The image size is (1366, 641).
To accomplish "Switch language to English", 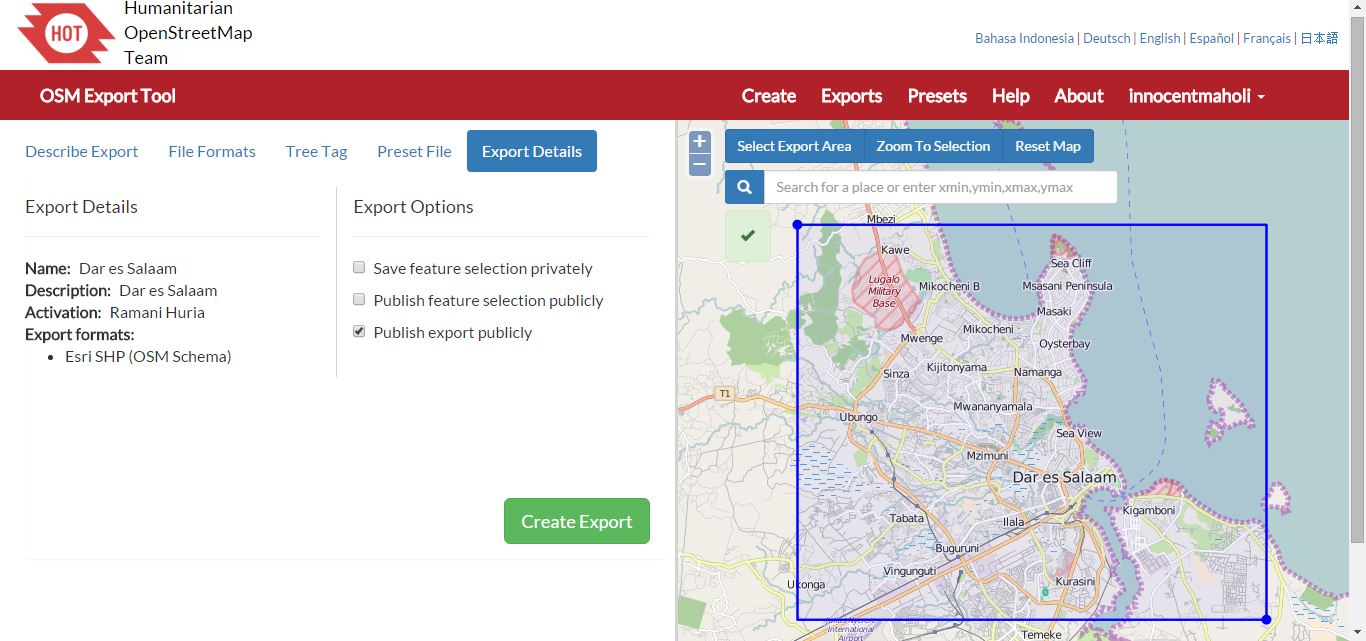I will point(1160,38).
